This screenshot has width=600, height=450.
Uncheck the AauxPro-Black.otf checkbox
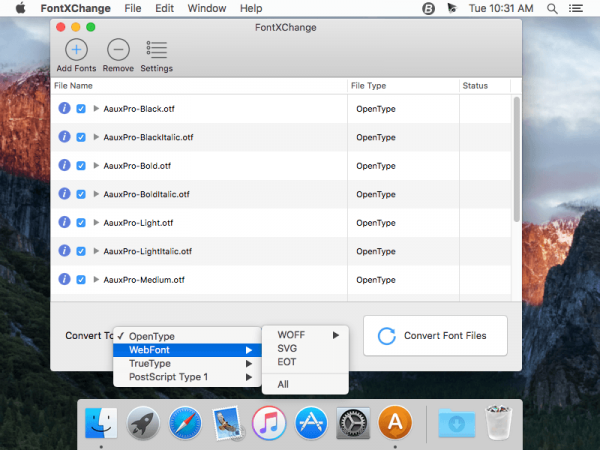pyautogui.click(x=81, y=109)
